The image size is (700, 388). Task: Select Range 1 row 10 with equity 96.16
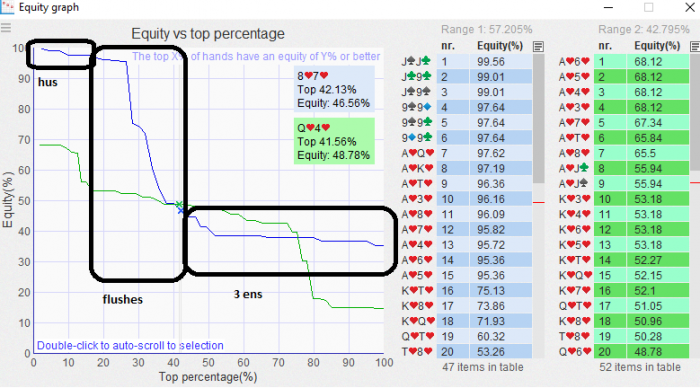[x=466, y=199]
